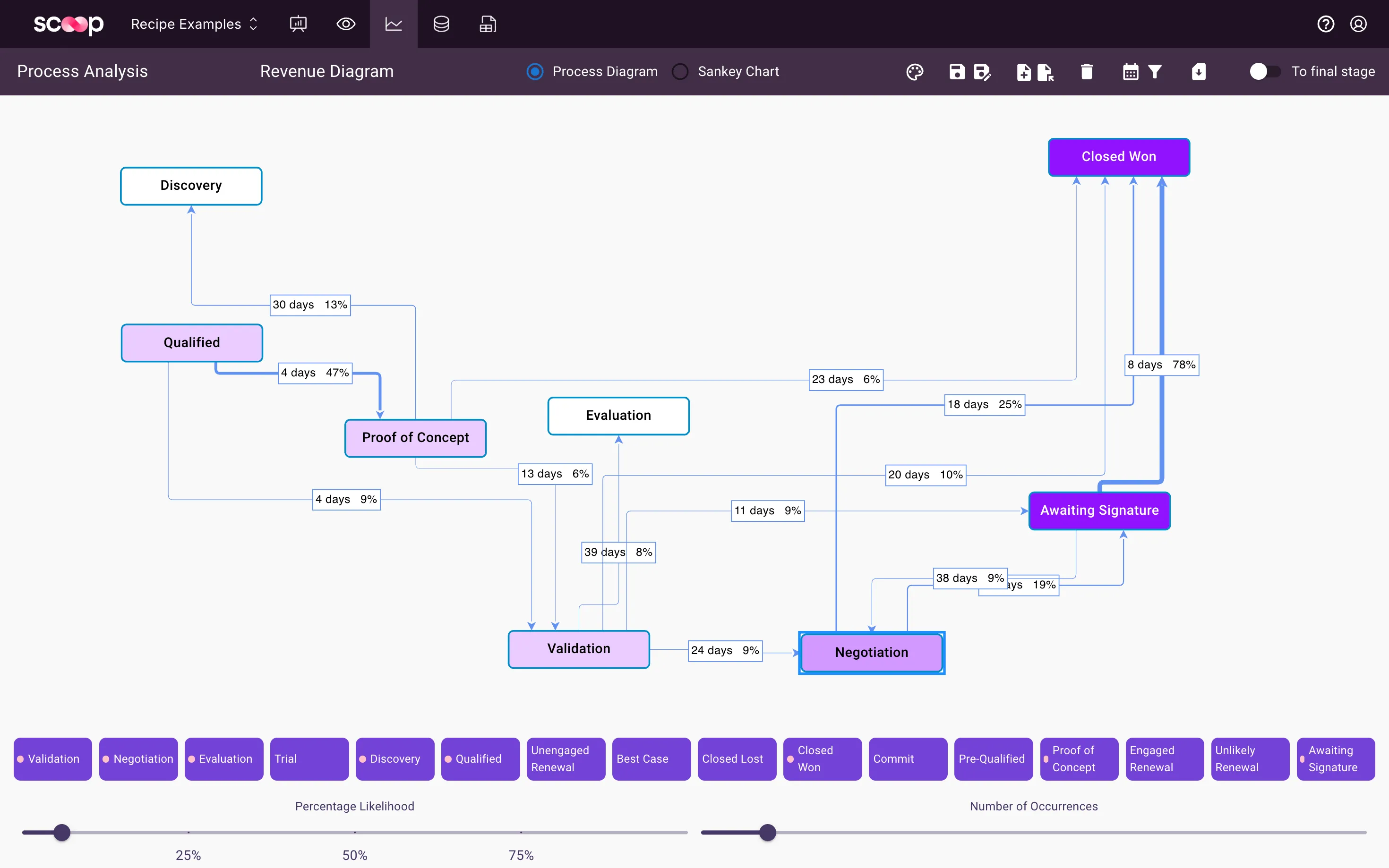This screenshot has width=1389, height=868.
Task: Click the save-as edit icon
Action: [982, 72]
